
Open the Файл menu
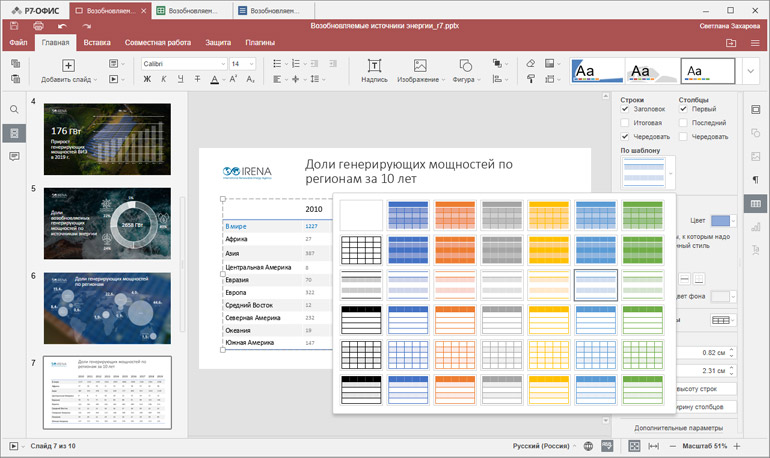pos(18,43)
